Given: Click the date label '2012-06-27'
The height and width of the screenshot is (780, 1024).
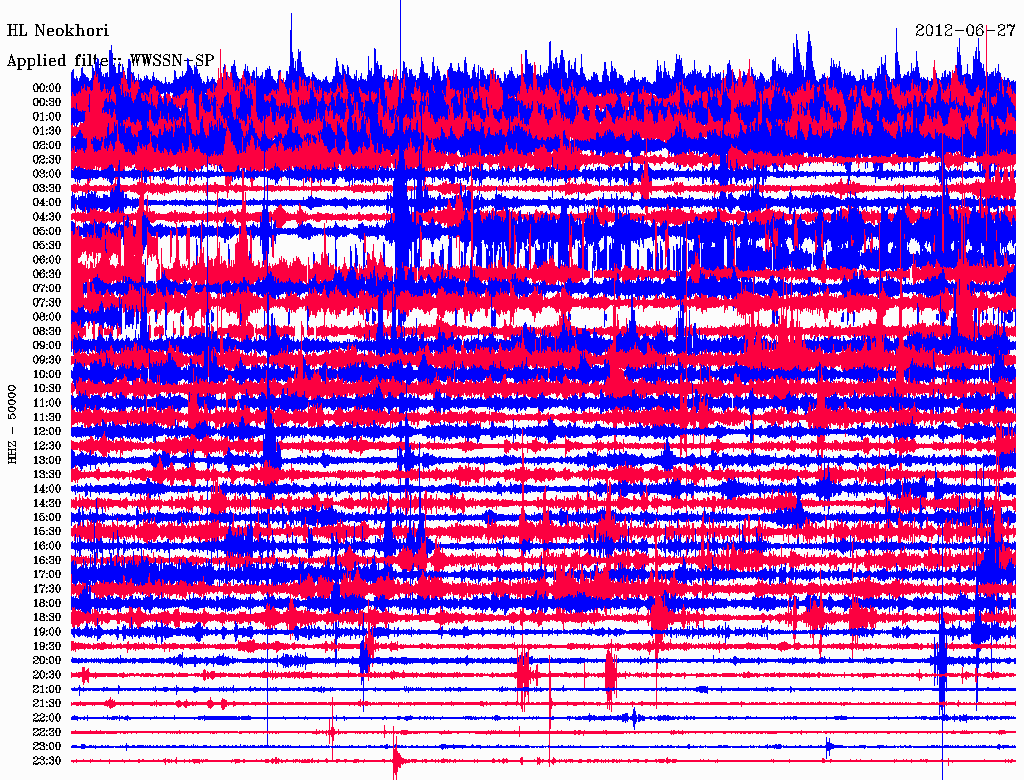Looking at the screenshot, I should click(x=965, y=31).
